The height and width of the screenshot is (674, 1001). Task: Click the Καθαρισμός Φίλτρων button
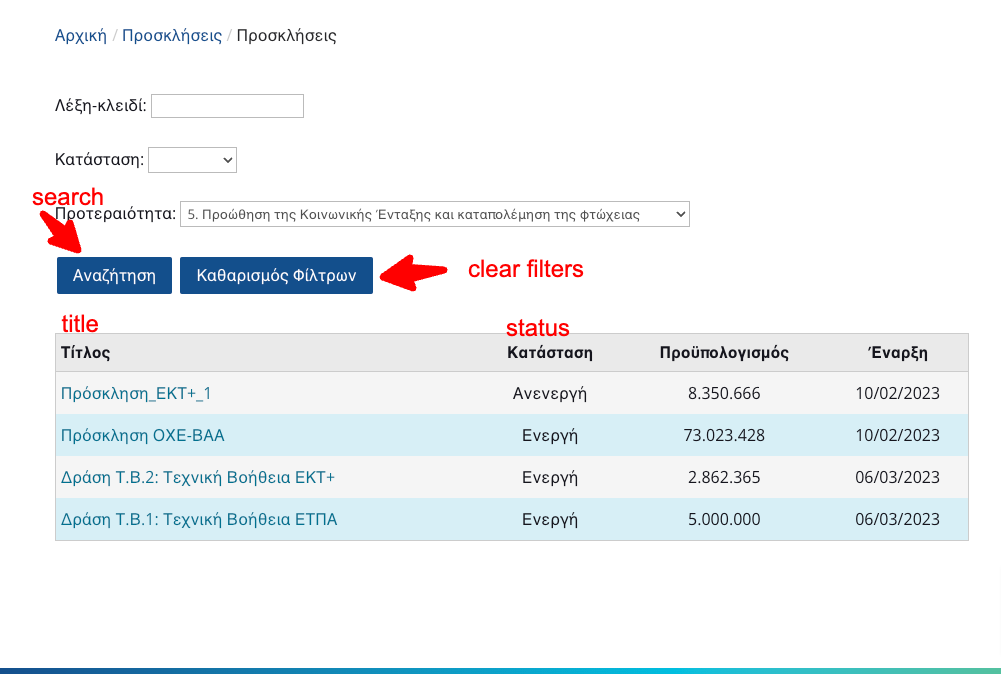tap(276, 276)
